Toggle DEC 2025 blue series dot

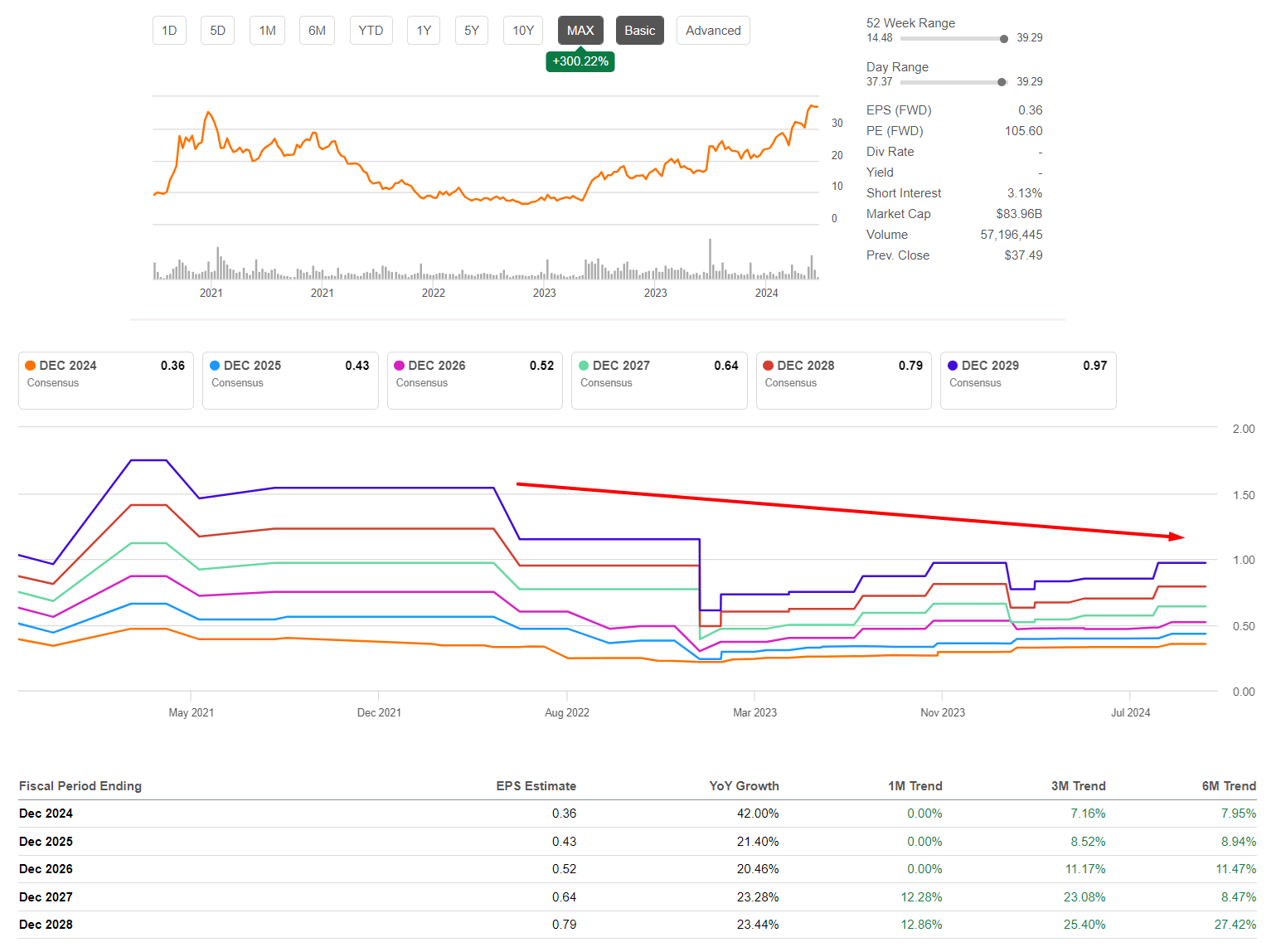[x=215, y=366]
